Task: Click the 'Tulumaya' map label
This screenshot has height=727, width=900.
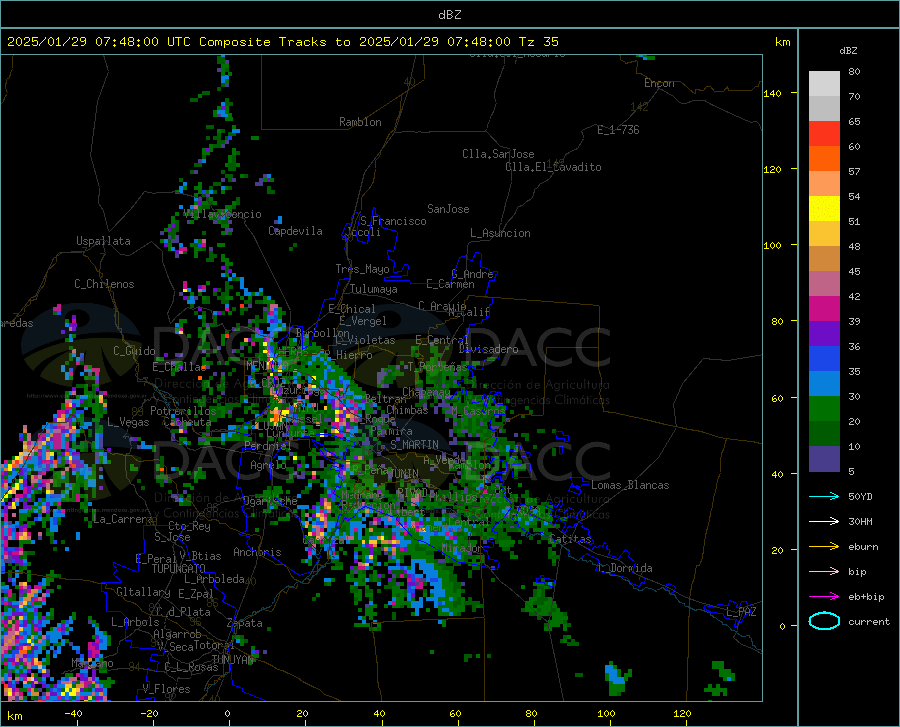Action: (x=374, y=289)
